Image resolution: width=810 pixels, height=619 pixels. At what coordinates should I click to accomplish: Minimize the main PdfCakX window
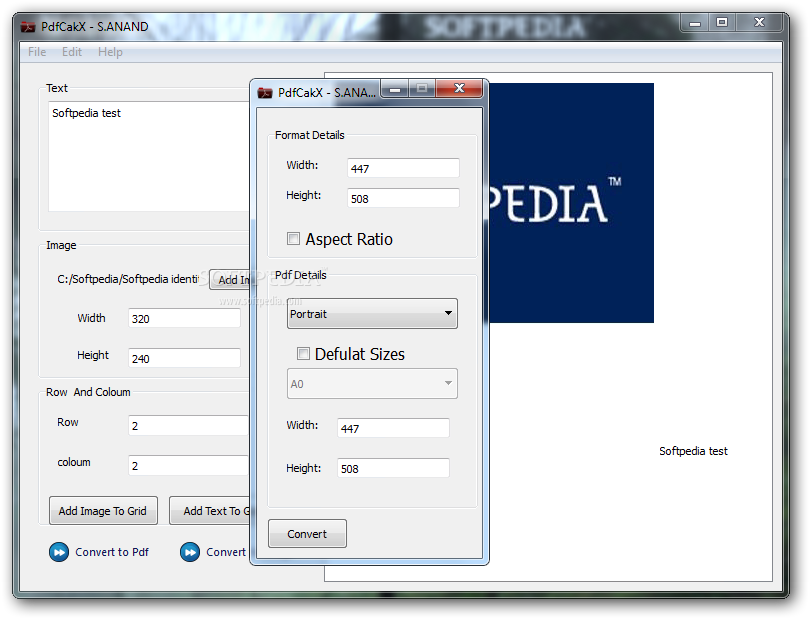coord(695,23)
